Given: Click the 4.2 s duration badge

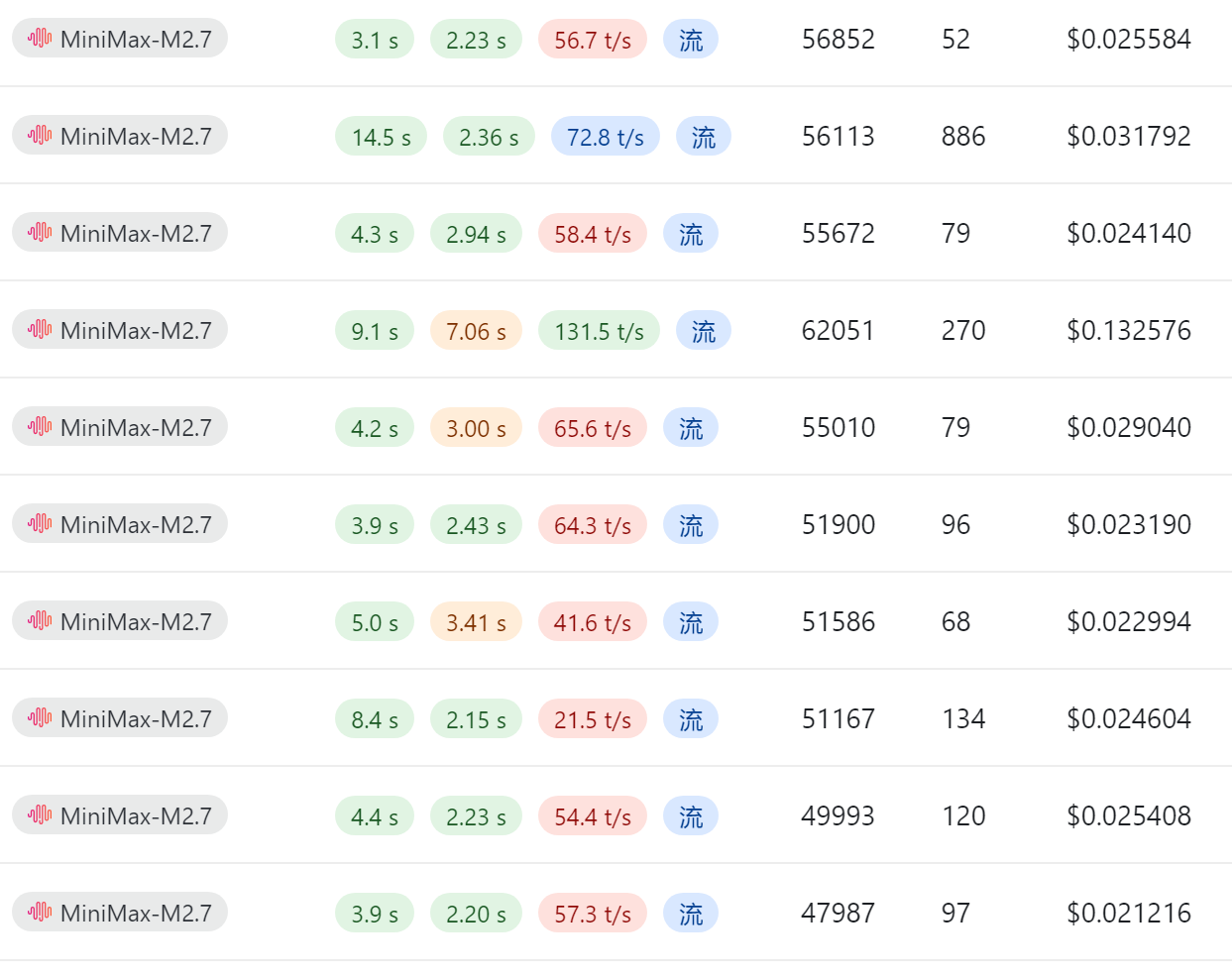Looking at the screenshot, I should (375, 428).
